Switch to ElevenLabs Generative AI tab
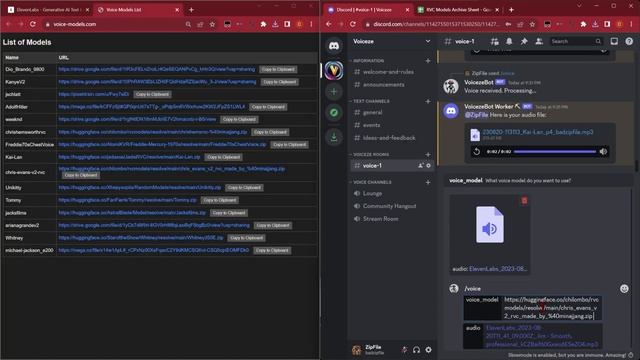Screen dimensions: 640x360 48,10
